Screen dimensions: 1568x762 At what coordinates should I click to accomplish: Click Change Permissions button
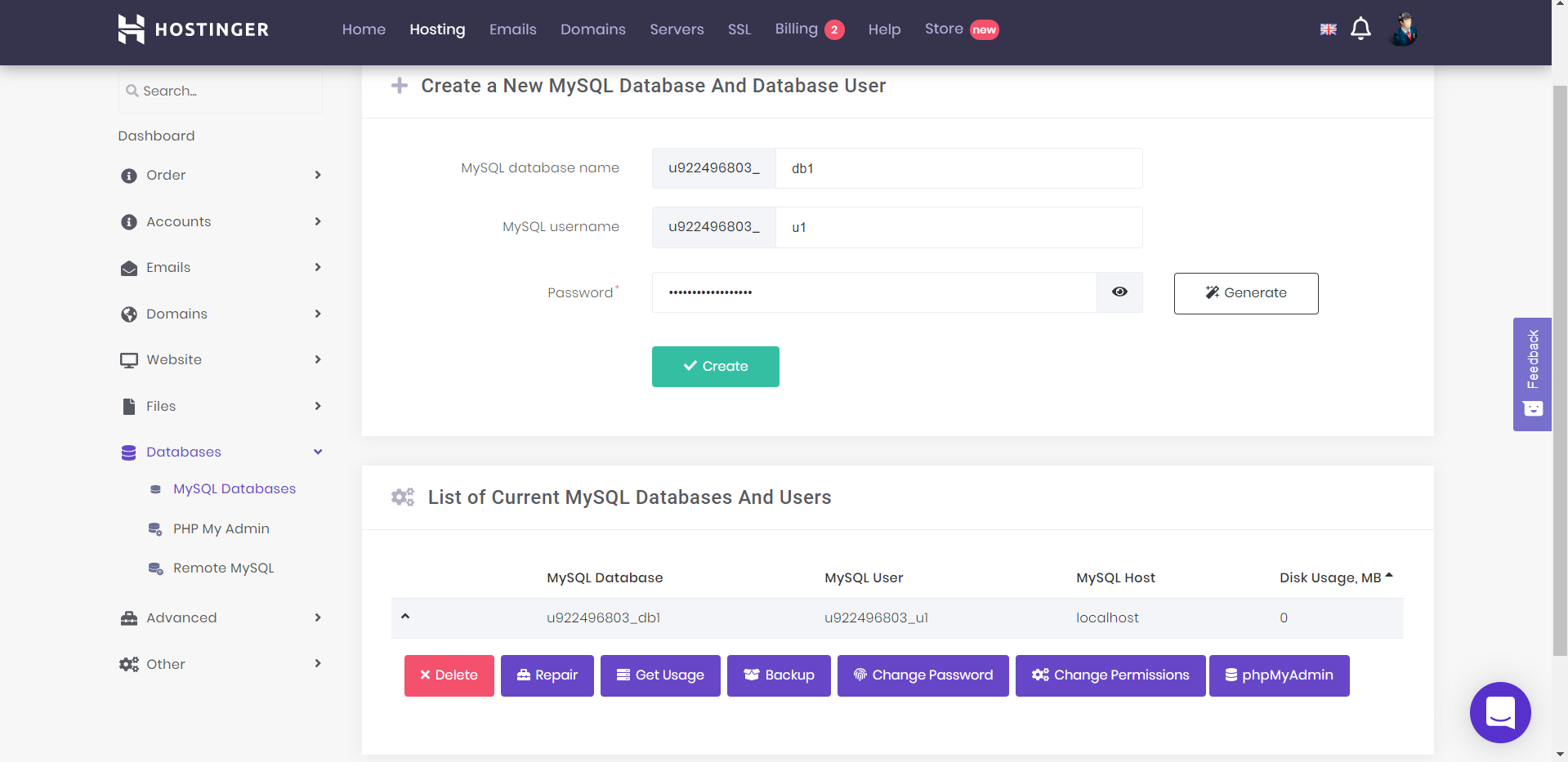tap(1110, 675)
